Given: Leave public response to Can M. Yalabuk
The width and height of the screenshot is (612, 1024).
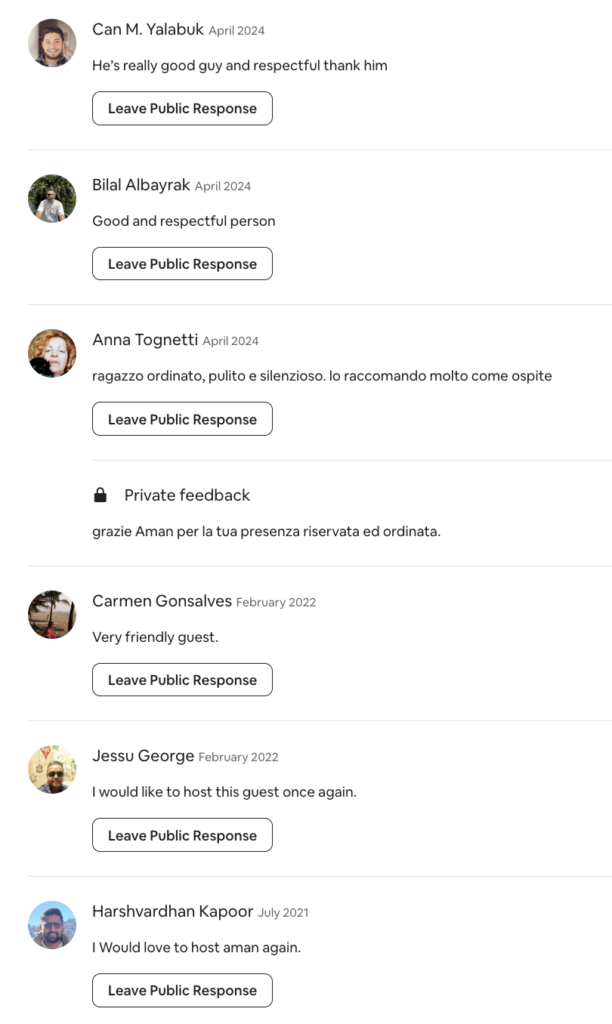Looking at the screenshot, I should pyautogui.click(x=182, y=109).
